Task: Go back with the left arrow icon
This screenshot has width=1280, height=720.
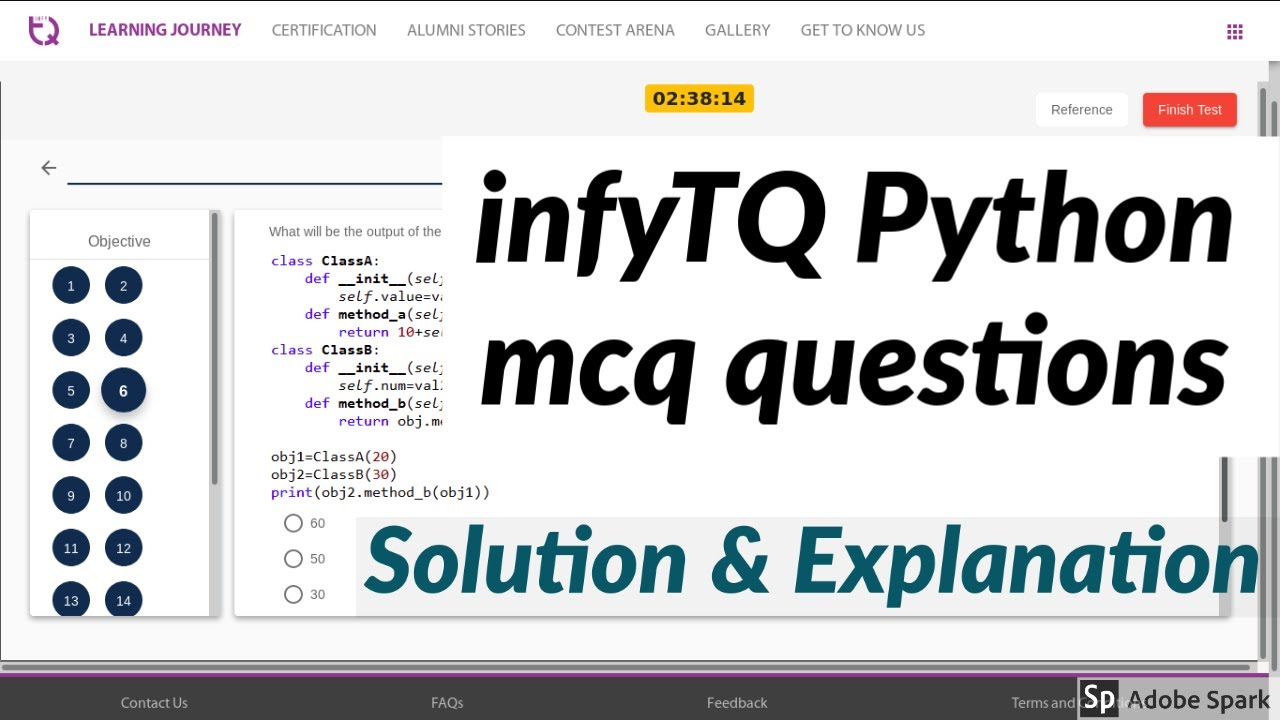Action: click(48, 168)
